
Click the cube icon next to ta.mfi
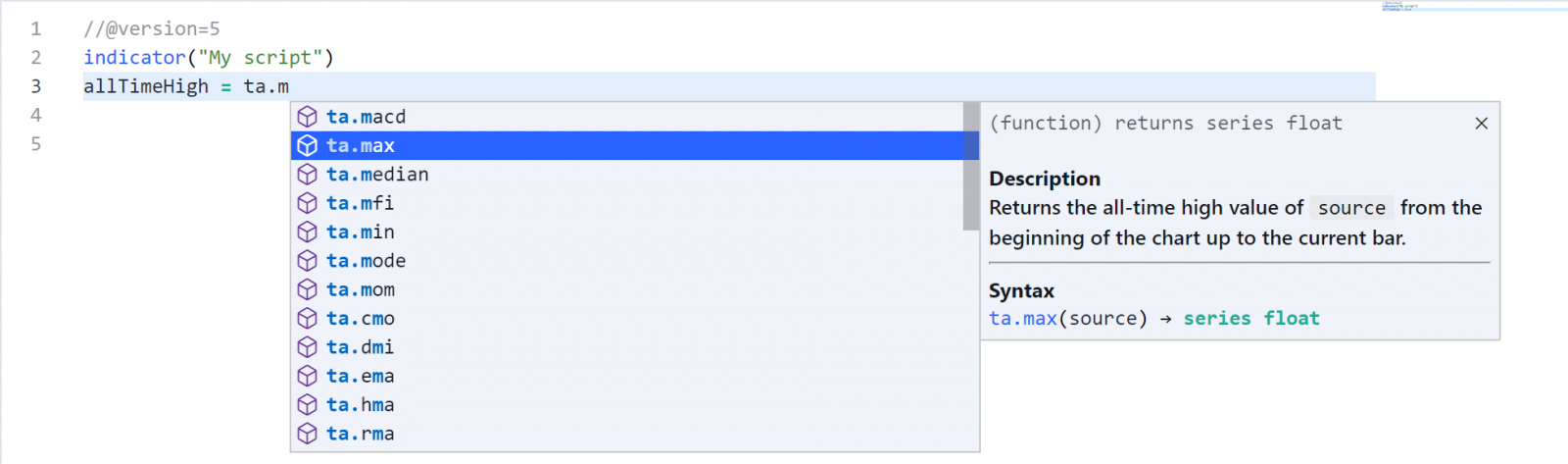point(307,203)
